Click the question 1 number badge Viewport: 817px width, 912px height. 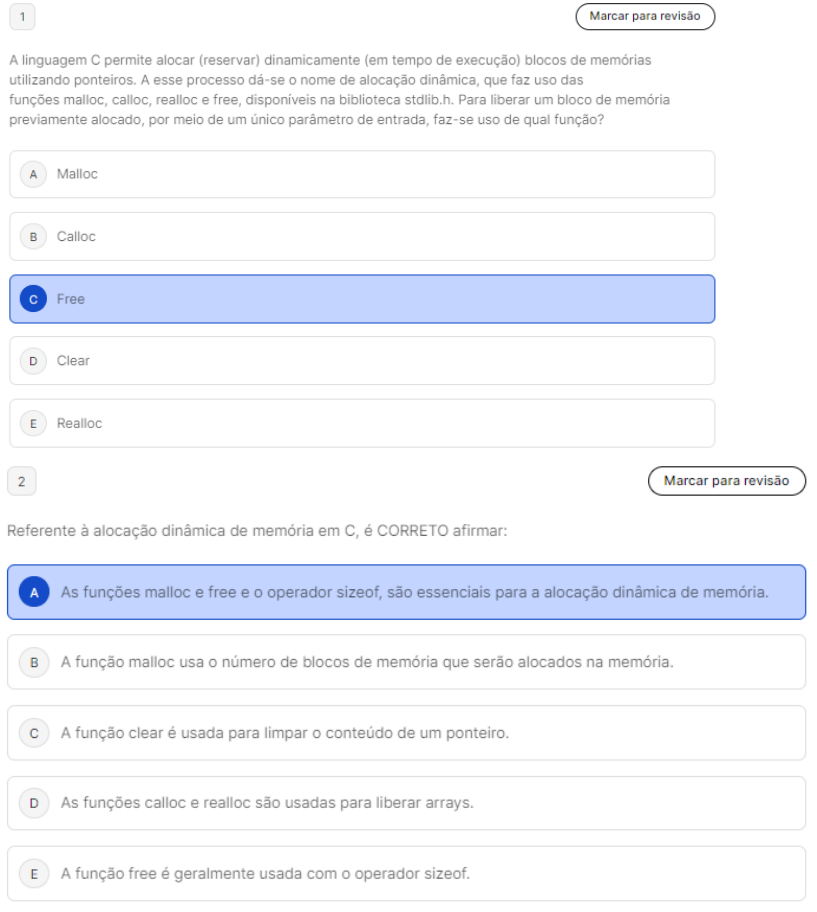pyautogui.click(x=22, y=16)
